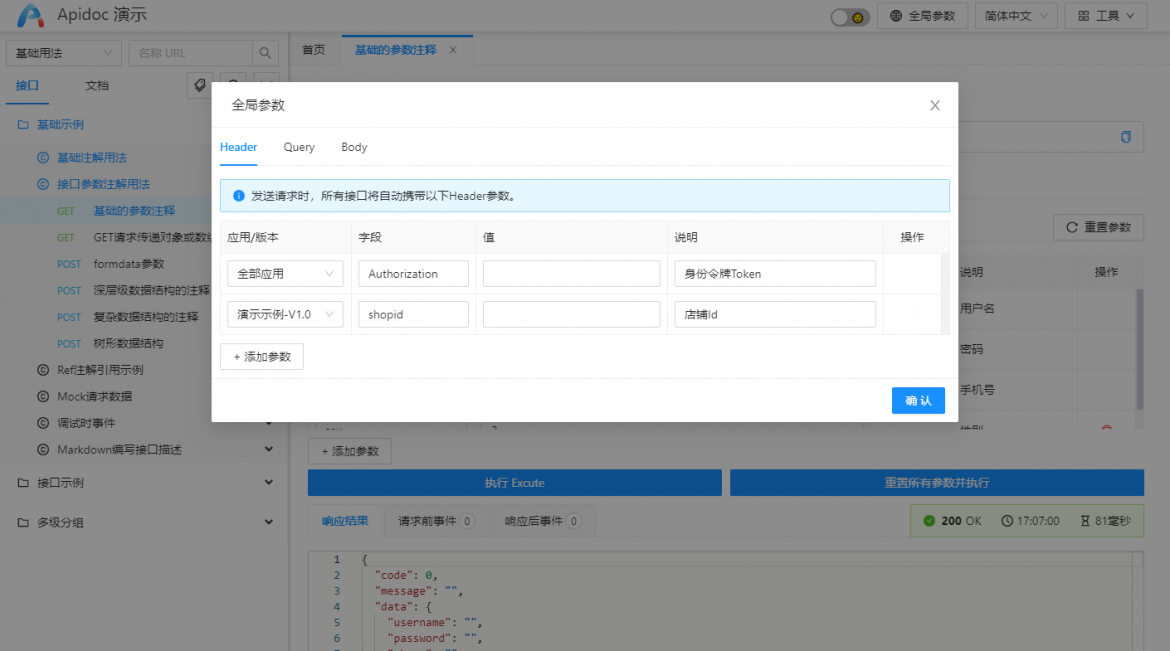
Task: Select 接口参数注解用法 controller node
Action: pos(104,184)
